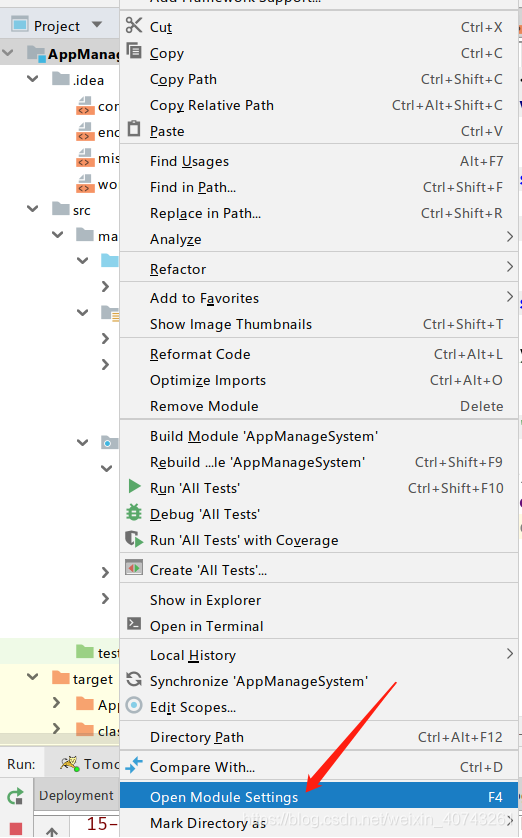Click the Create 'All Tests' configuration icon

(x=134, y=568)
